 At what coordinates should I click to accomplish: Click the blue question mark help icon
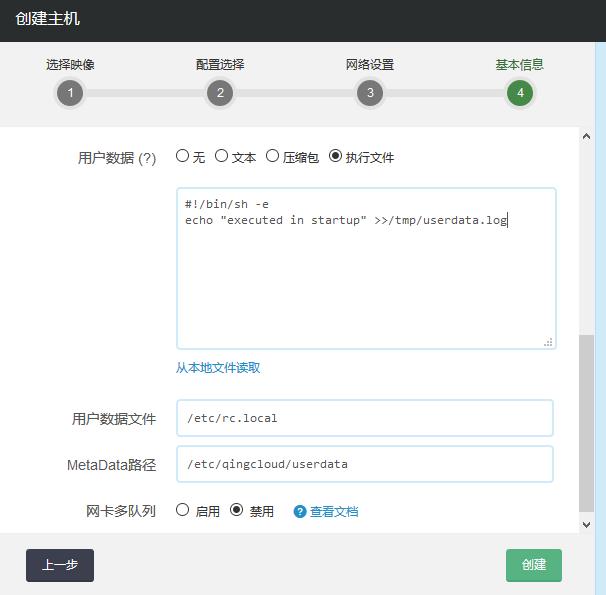pyautogui.click(x=299, y=511)
